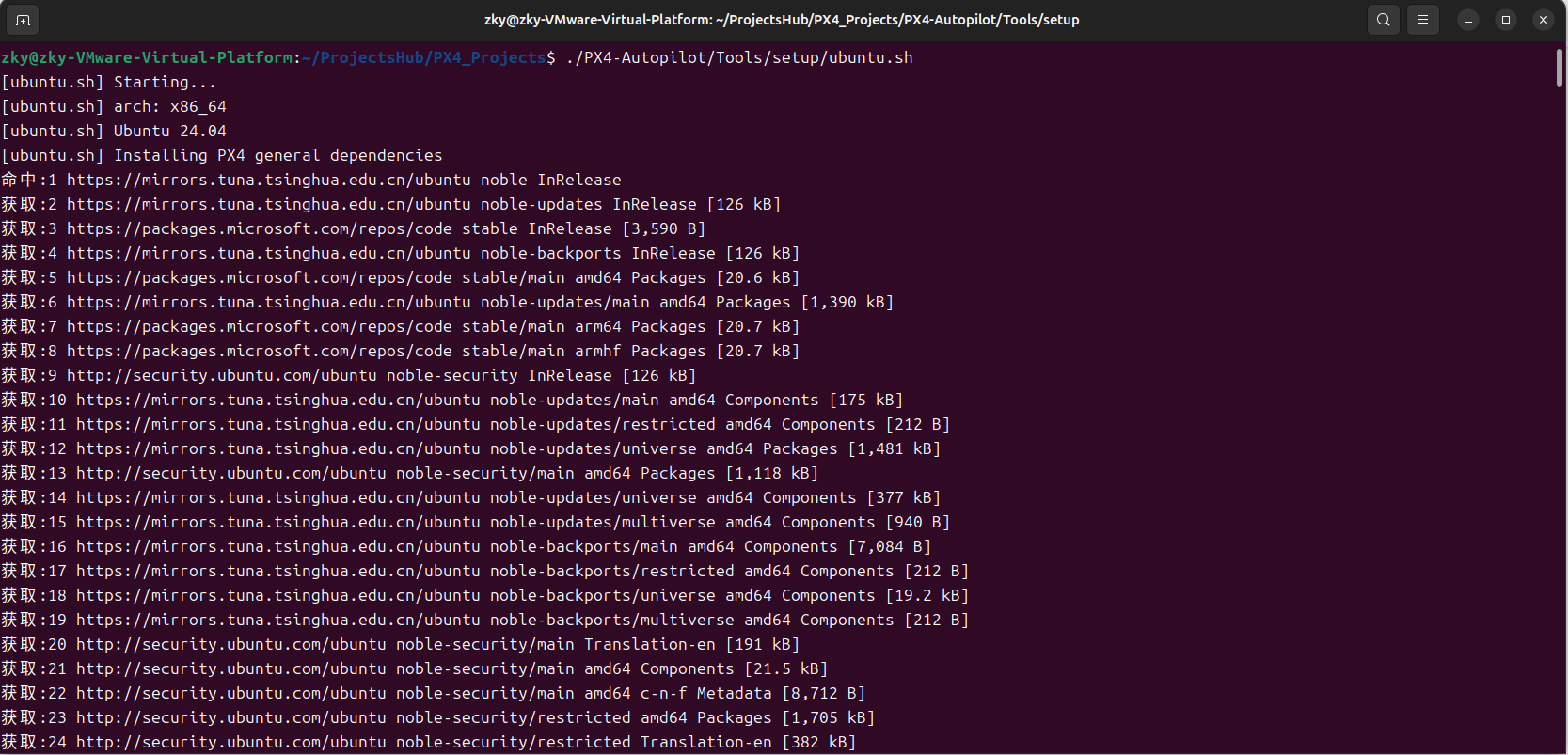The height and width of the screenshot is (755, 1568).
Task: Click the 获取:15 noble-updates/multiverse Components line
Action: pos(476,522)
